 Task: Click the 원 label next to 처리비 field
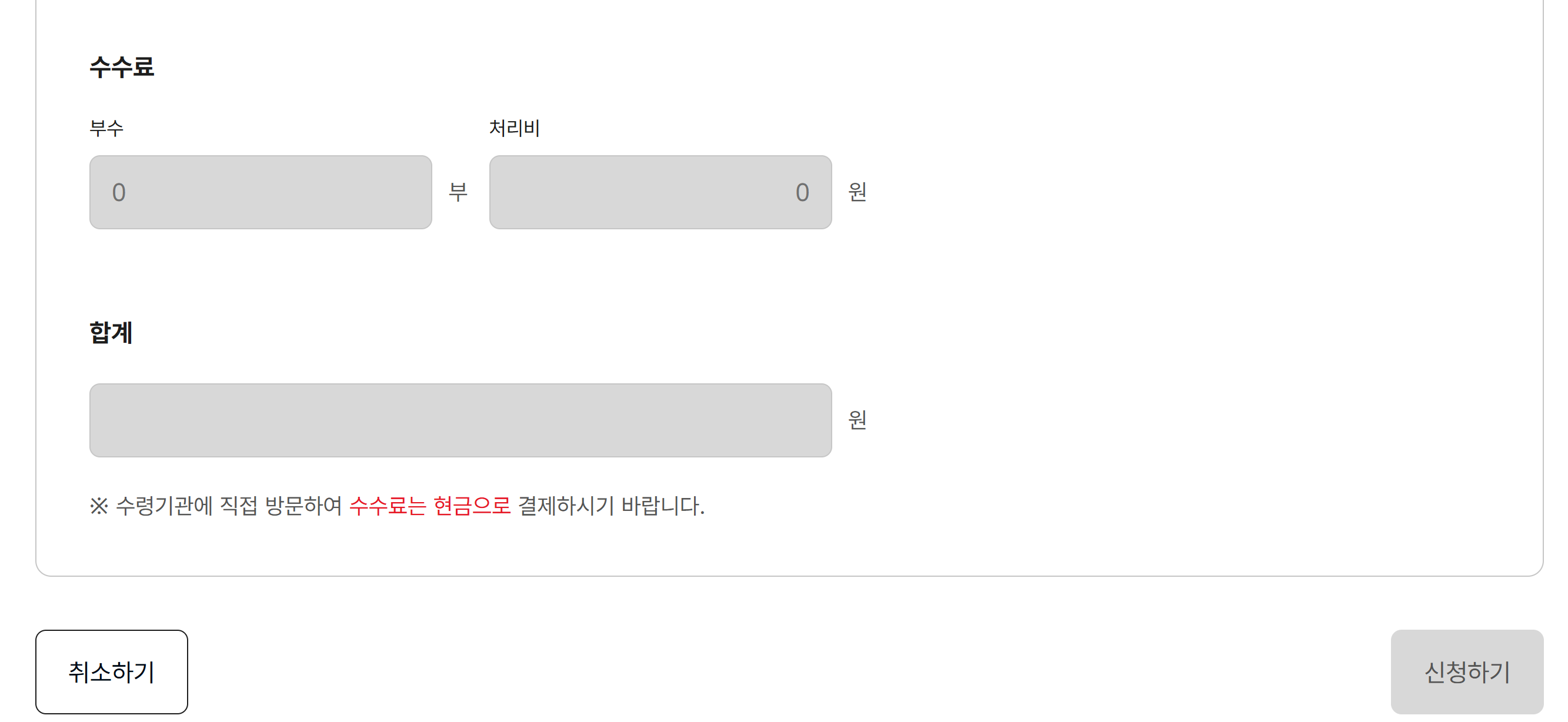[859, 192]
